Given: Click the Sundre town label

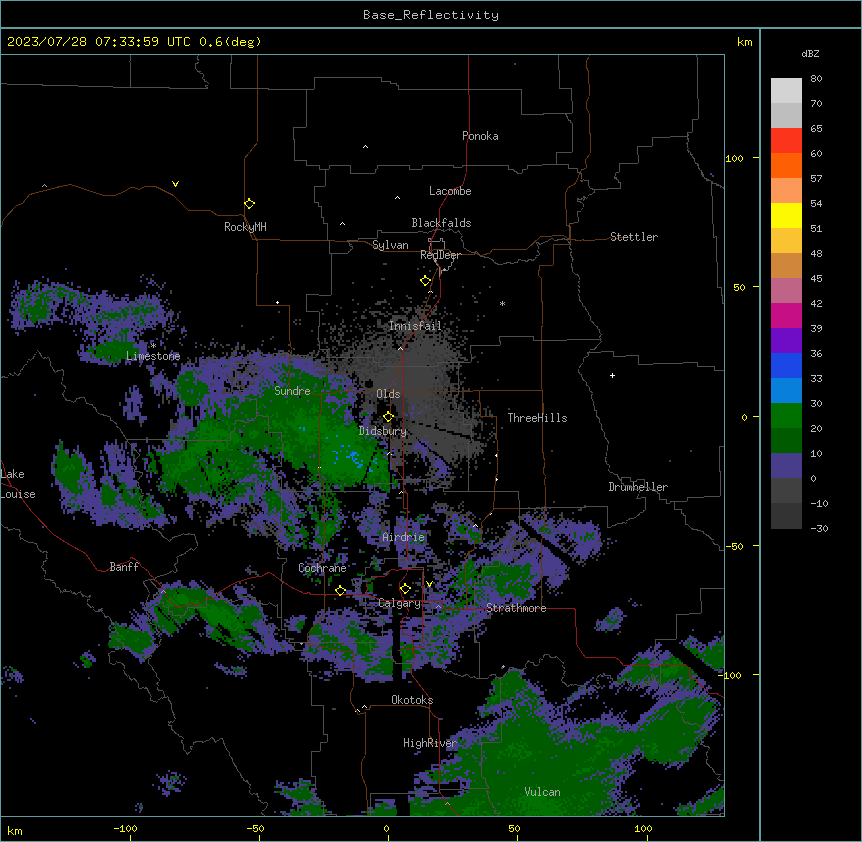Looking at the screenshot, I should pos(292,391).
